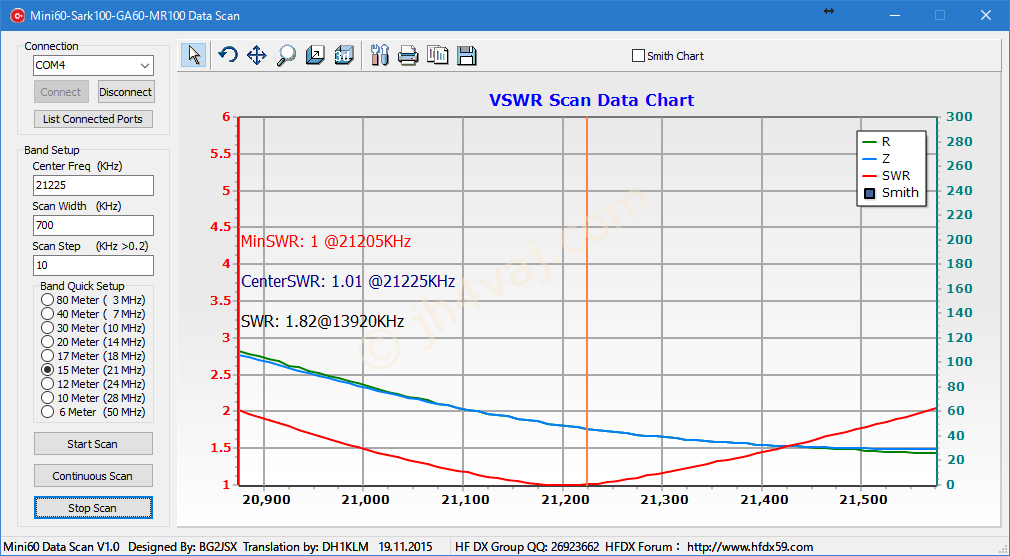Click the Connection group label
Image resolution: width=1010 pixels, height=556 pixels.
click(52, 46)
